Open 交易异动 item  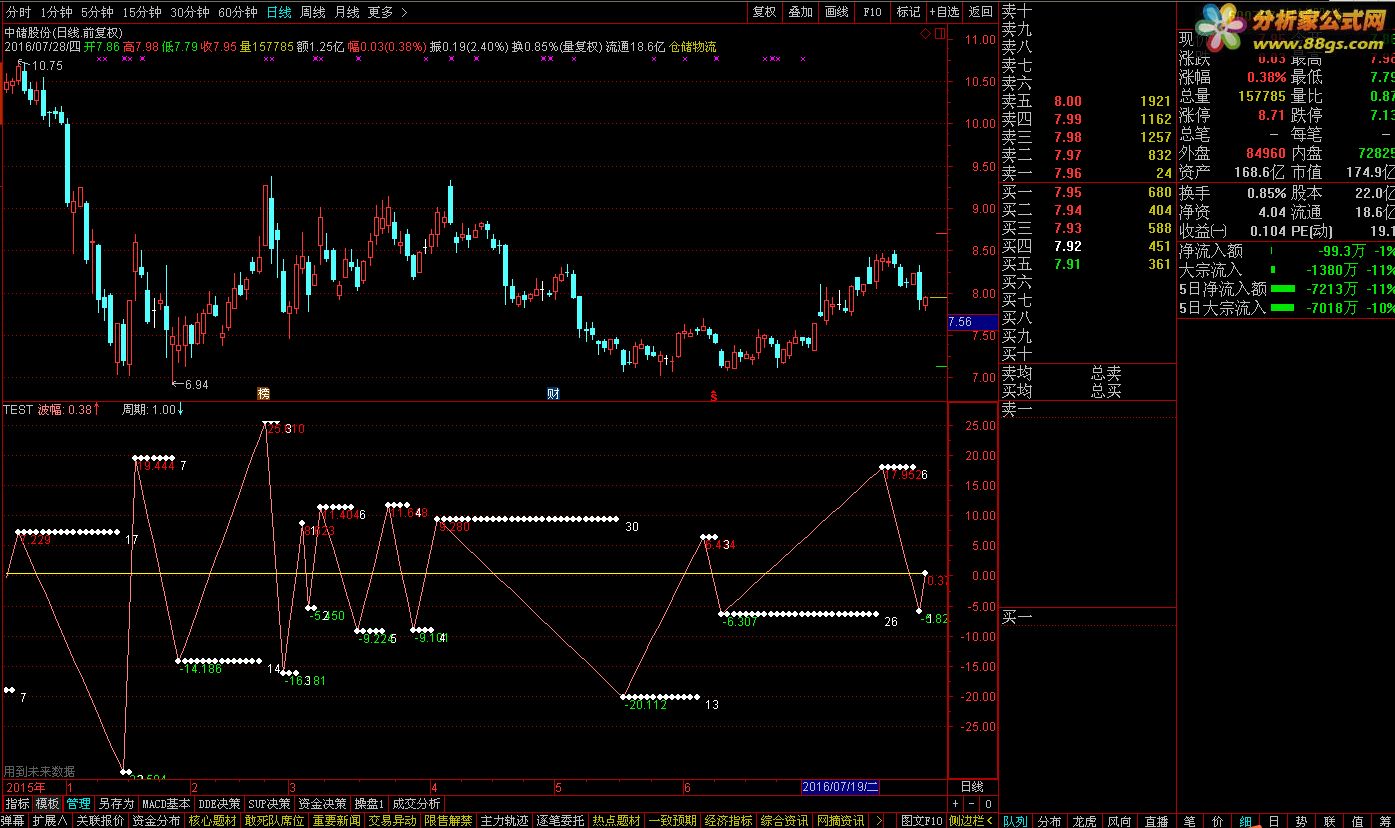(x=392, y=820)
